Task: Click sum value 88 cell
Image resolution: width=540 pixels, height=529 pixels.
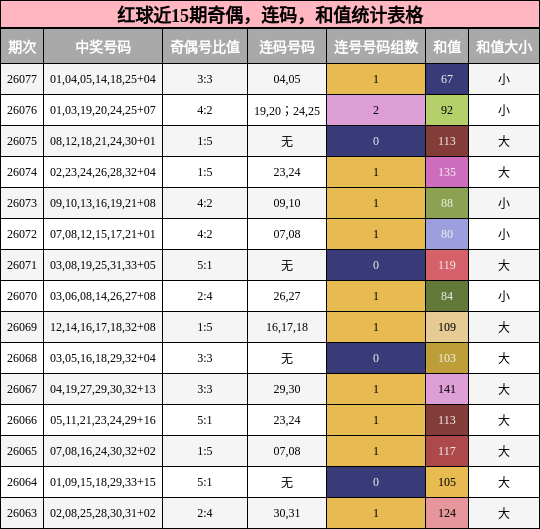Action: pos(447,203)
